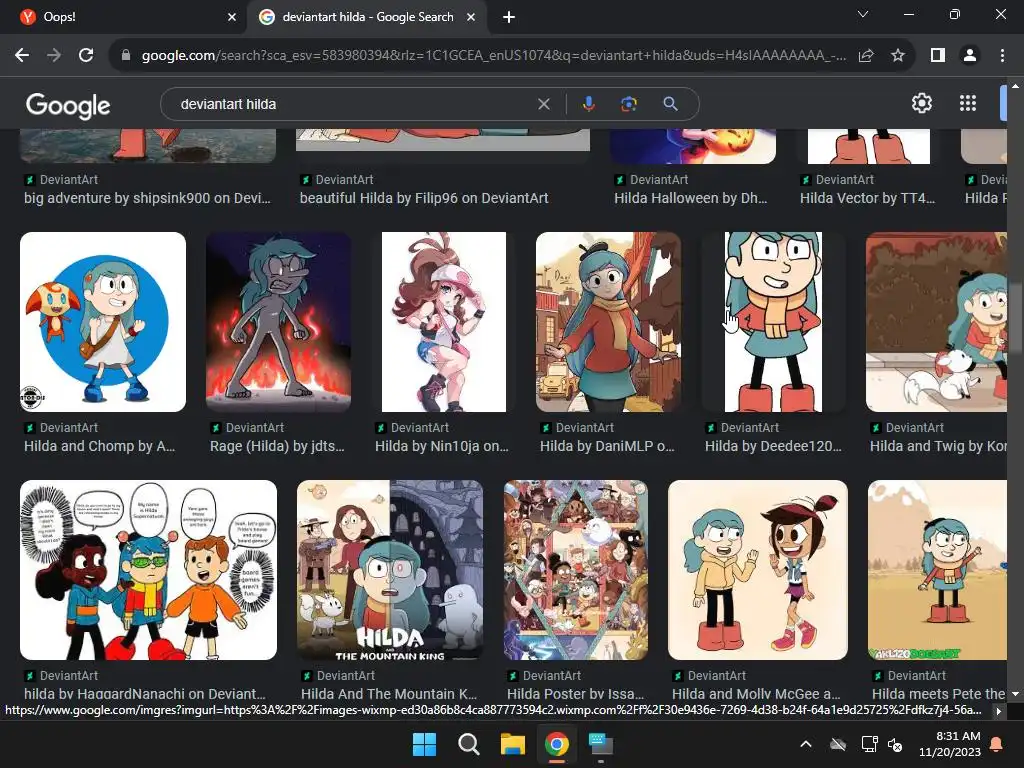Open the notification bell in the taskbar
The height and width of the screenshot is (768, 1024).
coord(997,744)
